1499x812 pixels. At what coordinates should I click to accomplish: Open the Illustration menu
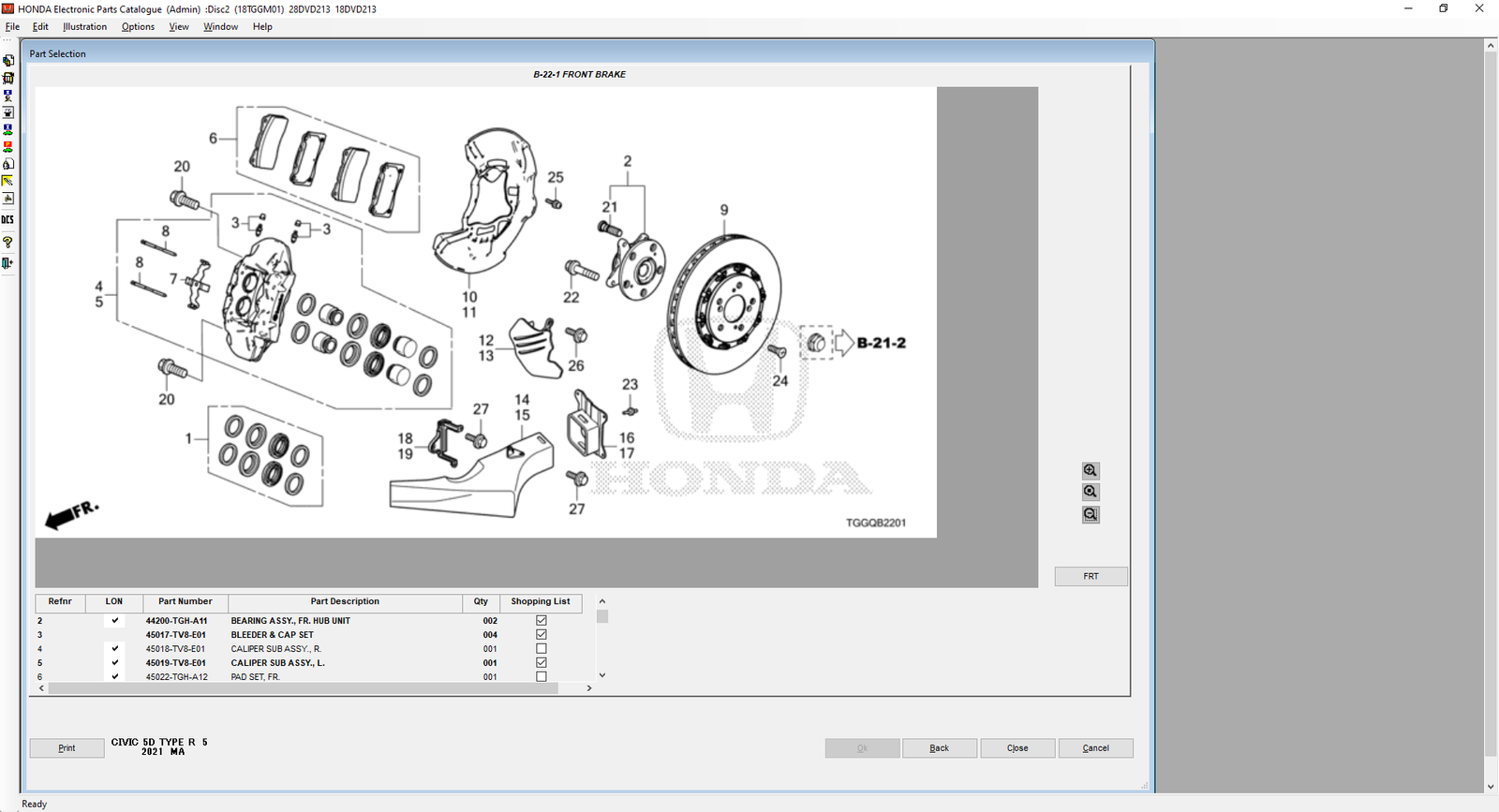click(84, 27)
